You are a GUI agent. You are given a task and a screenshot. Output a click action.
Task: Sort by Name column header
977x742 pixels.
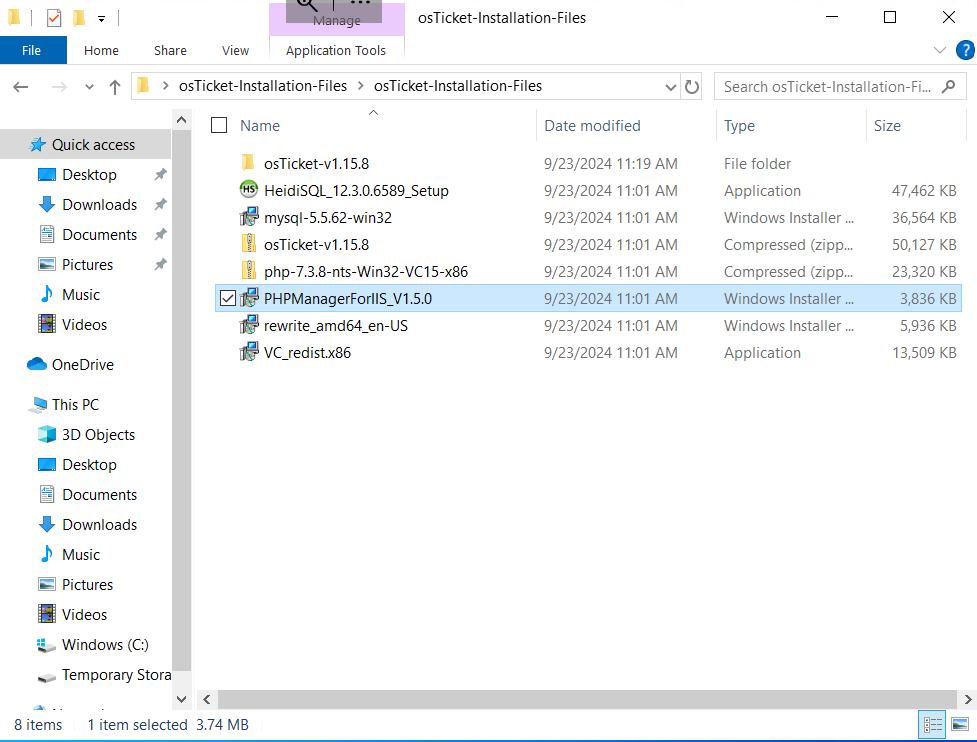[x=260, y=126]
